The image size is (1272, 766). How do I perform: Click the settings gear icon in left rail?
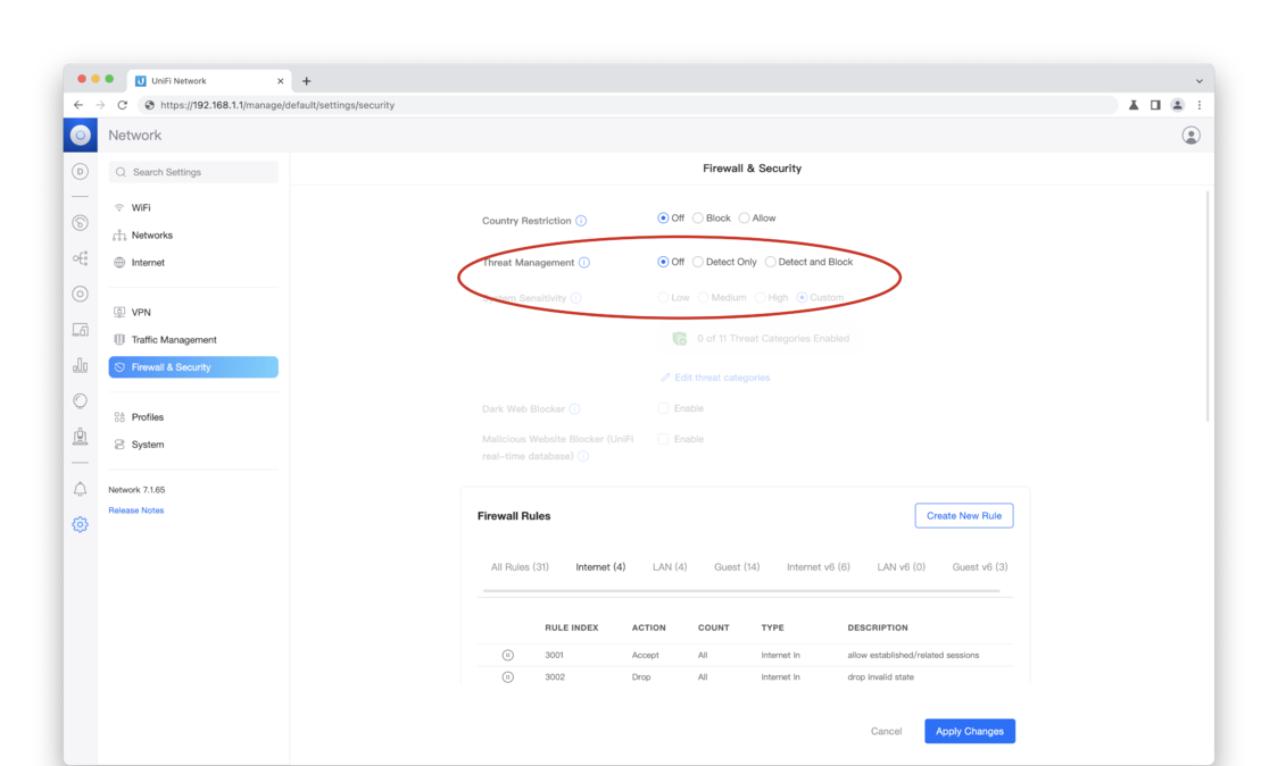[x=80, y=522]
